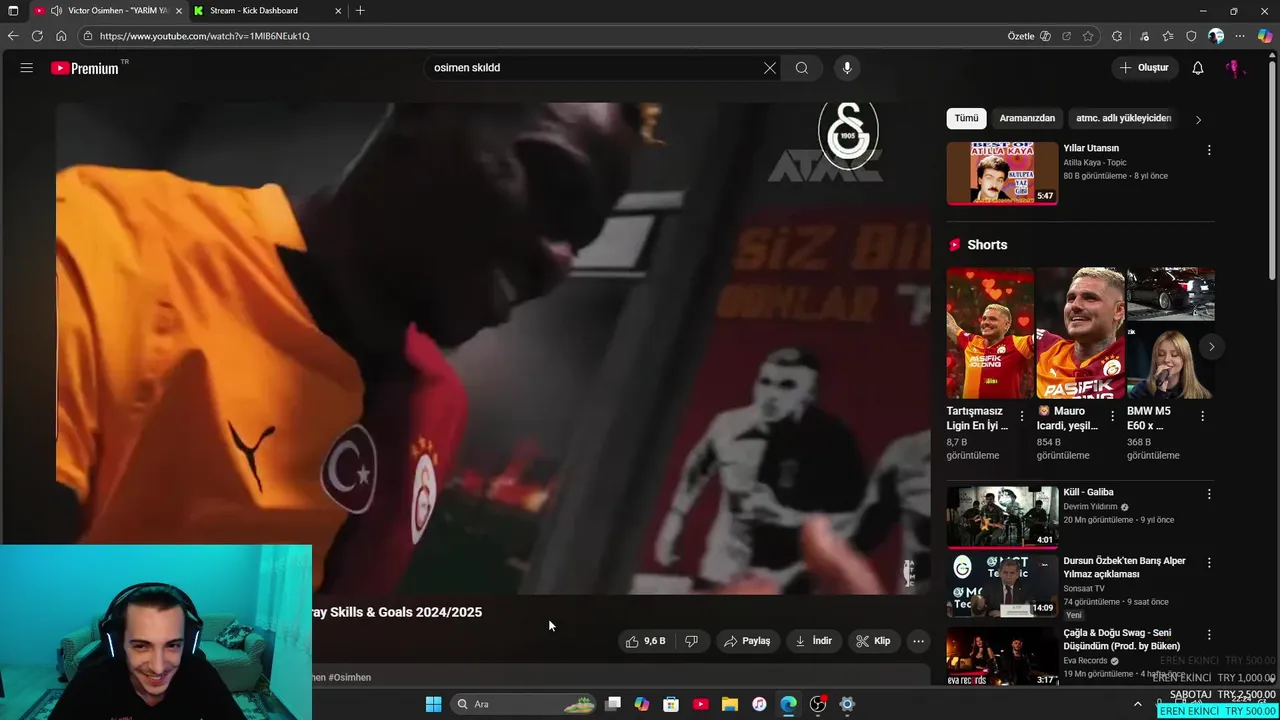Open more actions (three dots) beside Klip
This screenshot has width=1280, height=720.
click(918, 641)
